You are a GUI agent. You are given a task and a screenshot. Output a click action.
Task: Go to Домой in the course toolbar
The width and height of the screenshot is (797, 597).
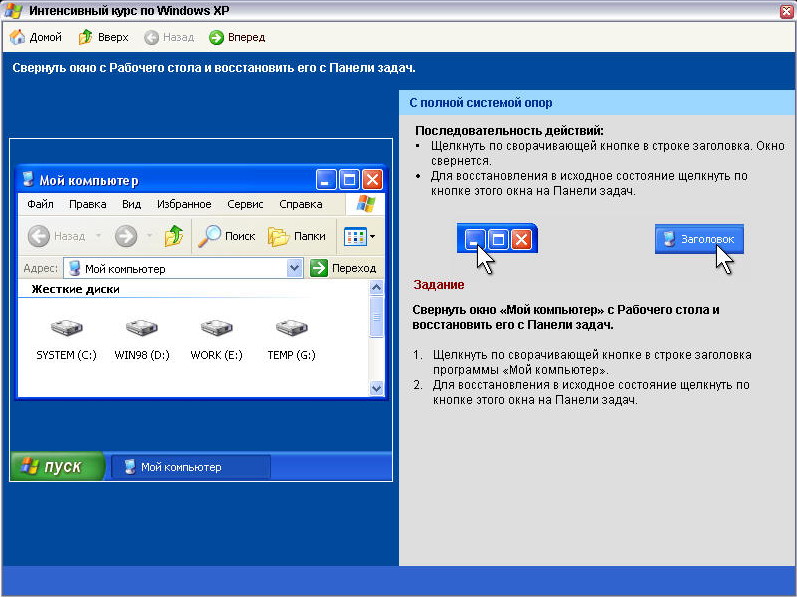(36, 37)
